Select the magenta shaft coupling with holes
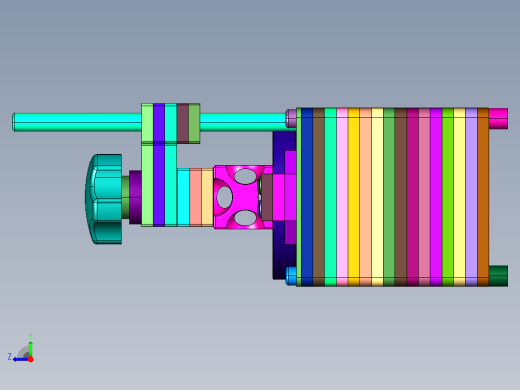 (x=243, y=197)
